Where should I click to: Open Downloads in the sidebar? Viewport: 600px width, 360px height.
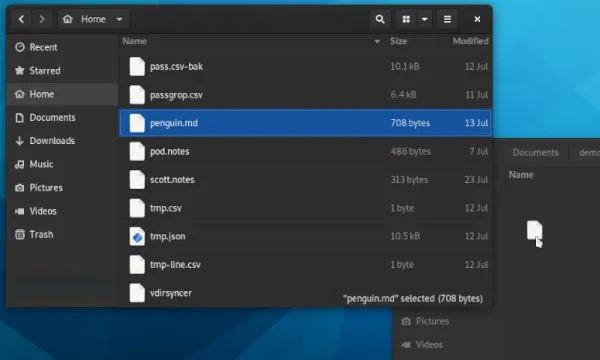(62, 140)
